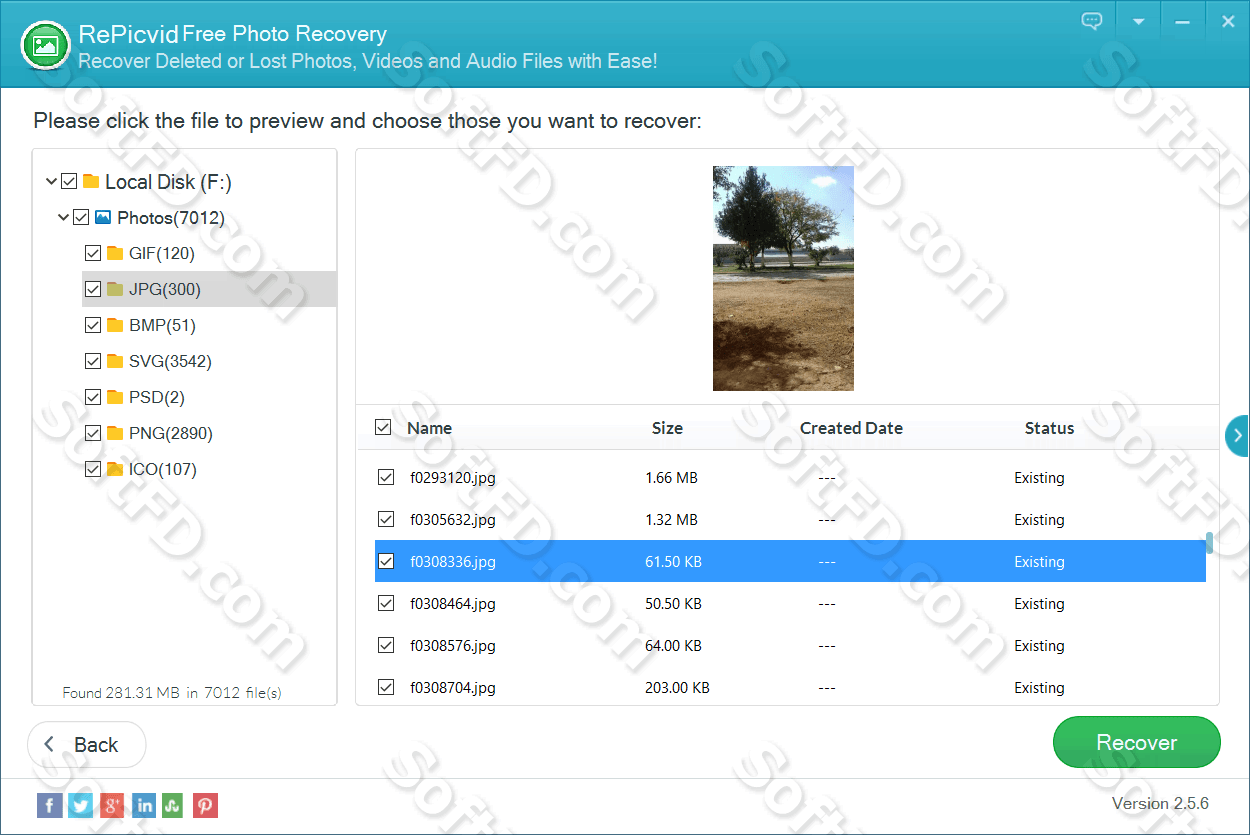Image resolution: width=1250 pixels, height=835 pixels.
Task: Uncheck the SVG(3542) checkbox
Action: 93,361
